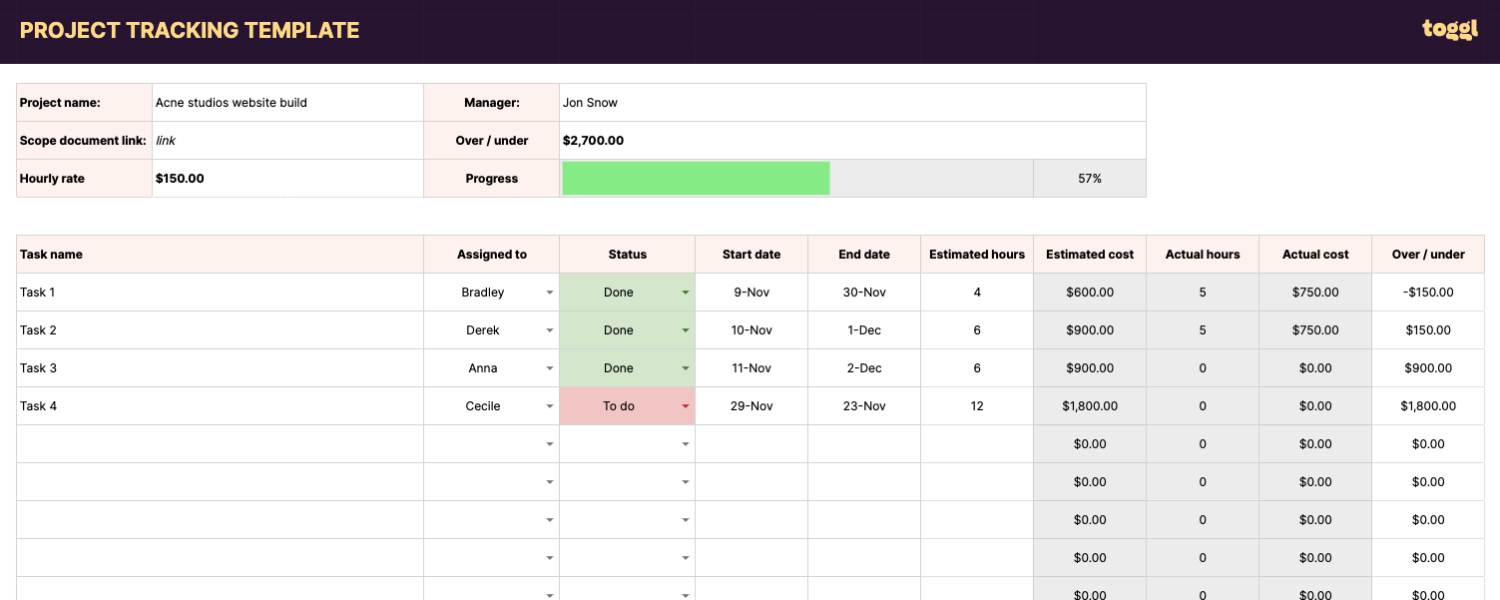Select the green progress bar
Viewport: 1500px width, 600px height.
[695, 178]
